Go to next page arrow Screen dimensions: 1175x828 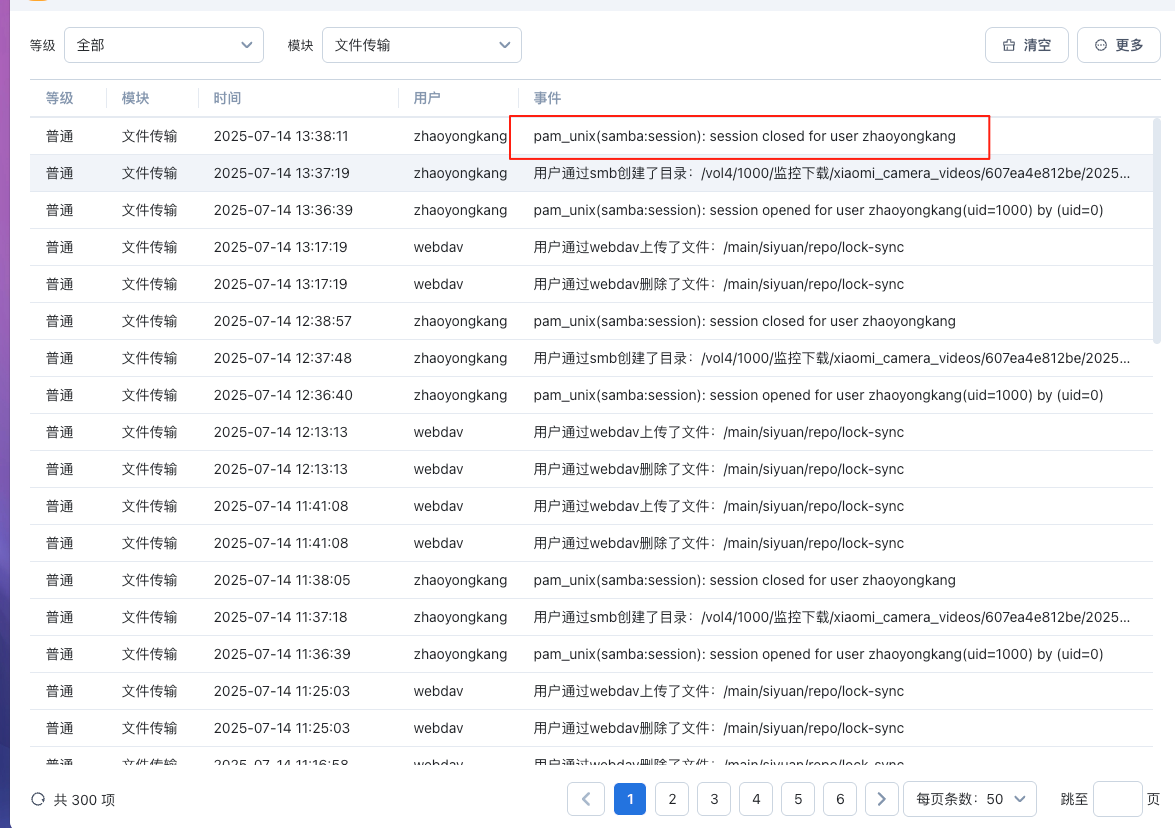[881, 799]
